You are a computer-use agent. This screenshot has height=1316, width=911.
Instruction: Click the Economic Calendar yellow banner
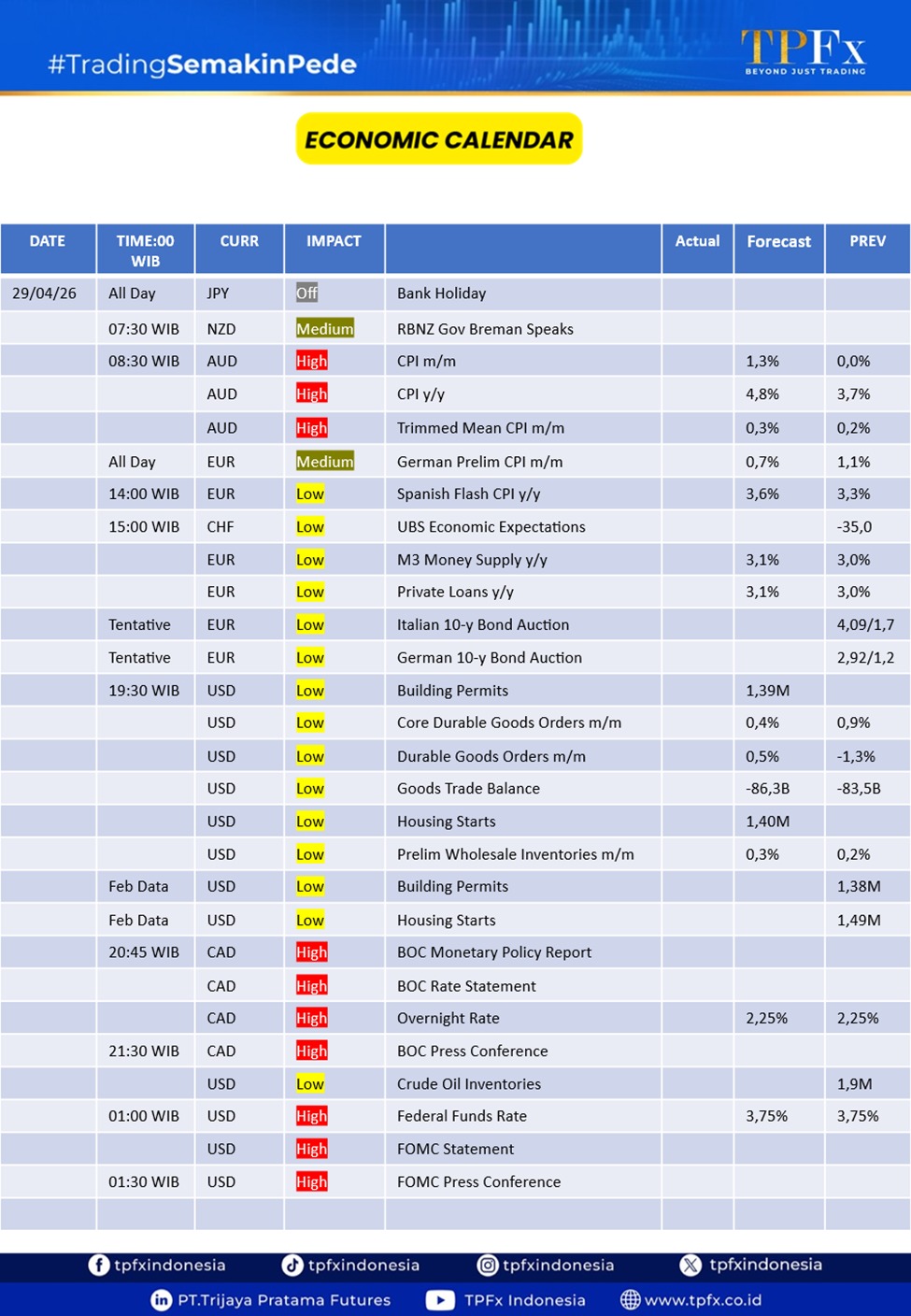[x=439, y=139]
